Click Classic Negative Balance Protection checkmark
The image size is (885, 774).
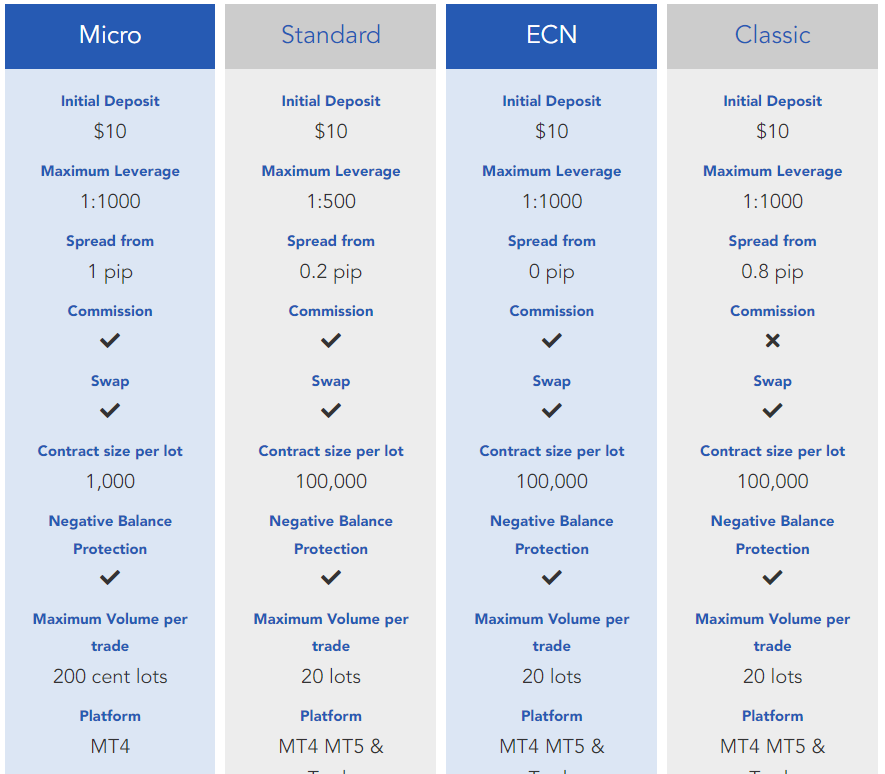(x=772, y=578)
